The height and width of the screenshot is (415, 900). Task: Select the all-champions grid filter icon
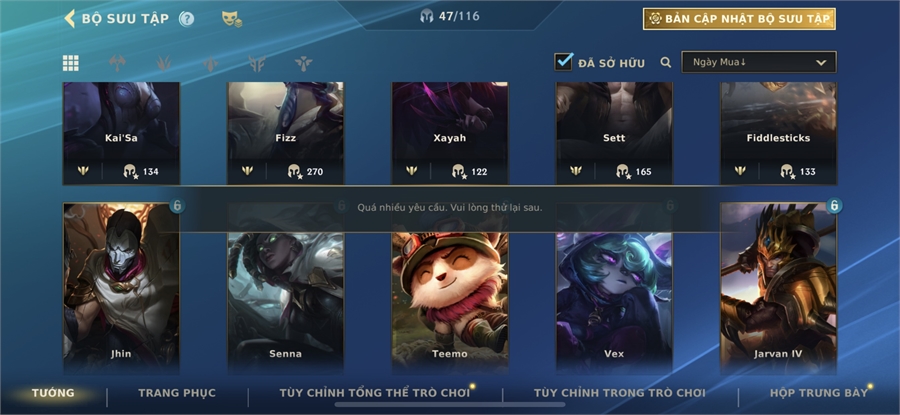71,63
